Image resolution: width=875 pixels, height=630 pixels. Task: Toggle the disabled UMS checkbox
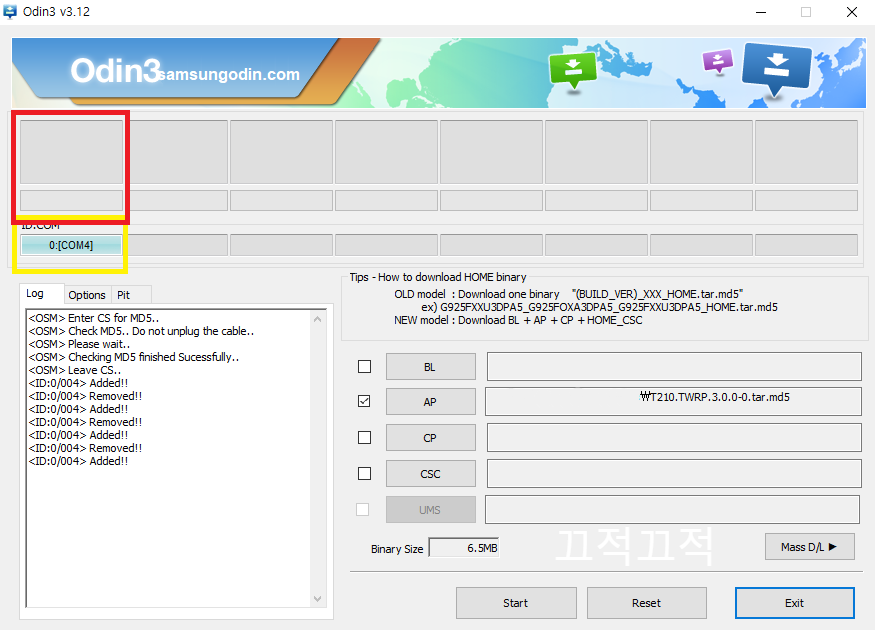tap(363, 509)
